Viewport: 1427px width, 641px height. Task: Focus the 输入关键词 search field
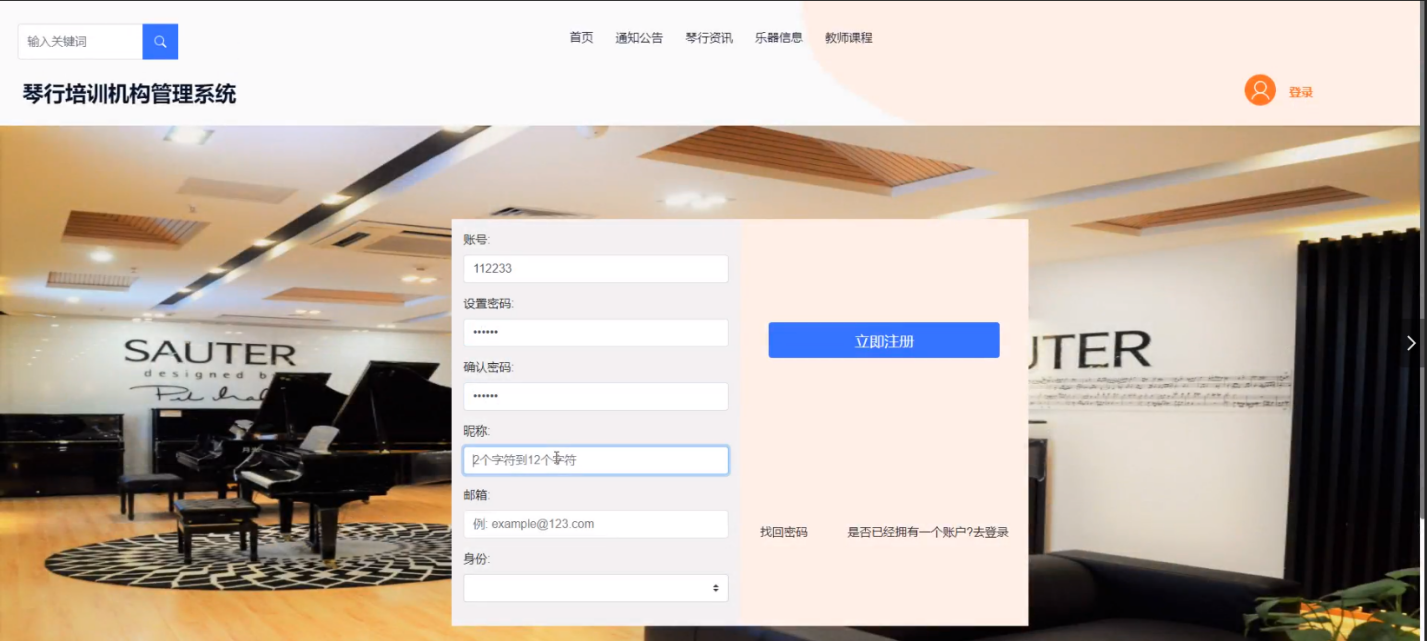tap(80, 42)
